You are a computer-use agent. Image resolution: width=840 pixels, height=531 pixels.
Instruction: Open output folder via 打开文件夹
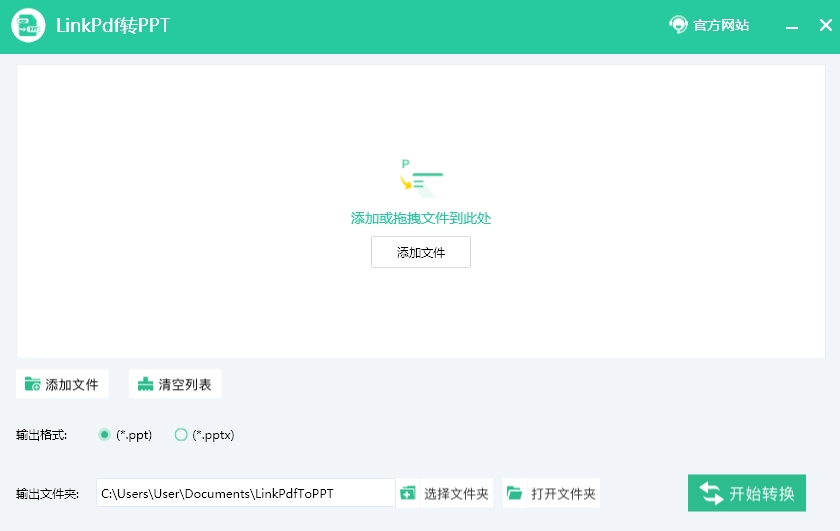click(x=564, y=493)
